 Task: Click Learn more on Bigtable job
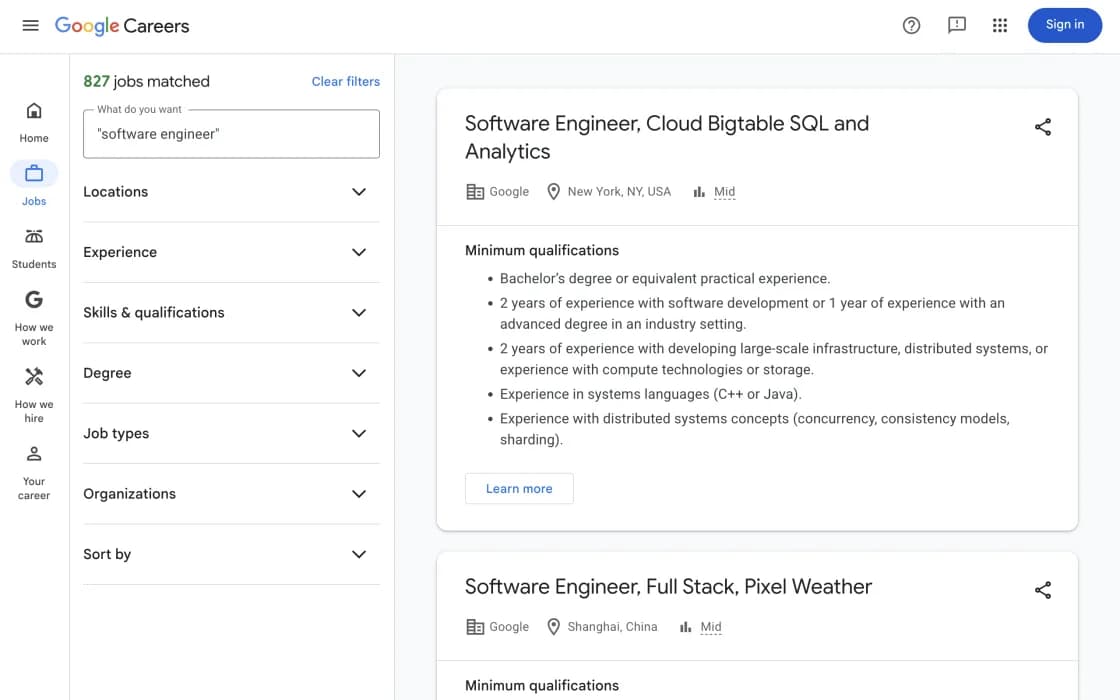click(x=519, y=489)
